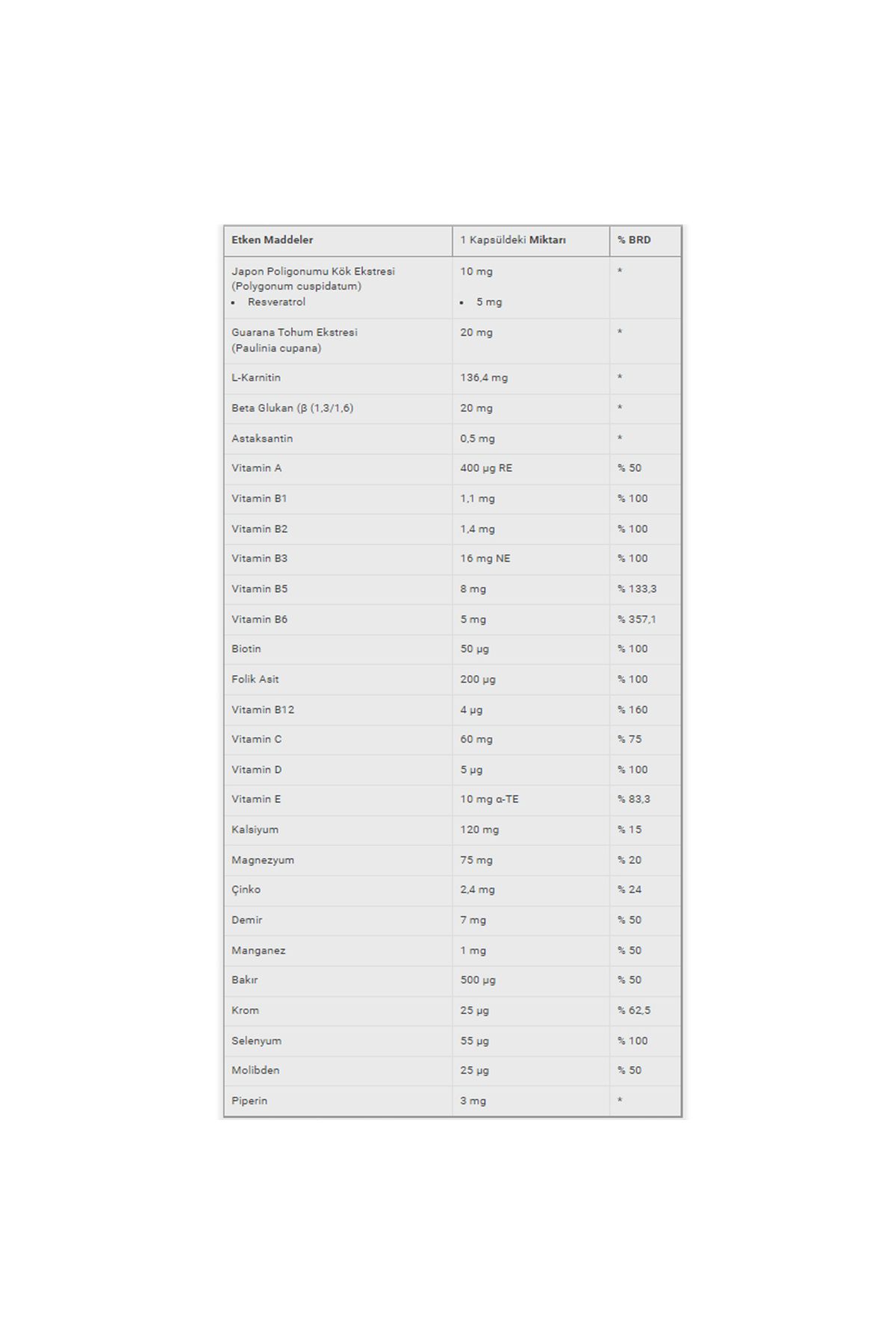896x1344 pixels.
Task: Click the Etken Maddeler column header
Action: click(x=272, y=240)
